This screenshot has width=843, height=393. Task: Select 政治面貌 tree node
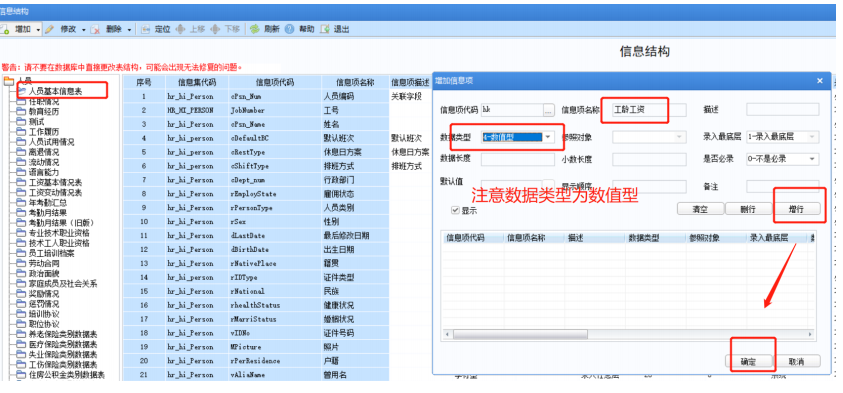click(44, 274)
